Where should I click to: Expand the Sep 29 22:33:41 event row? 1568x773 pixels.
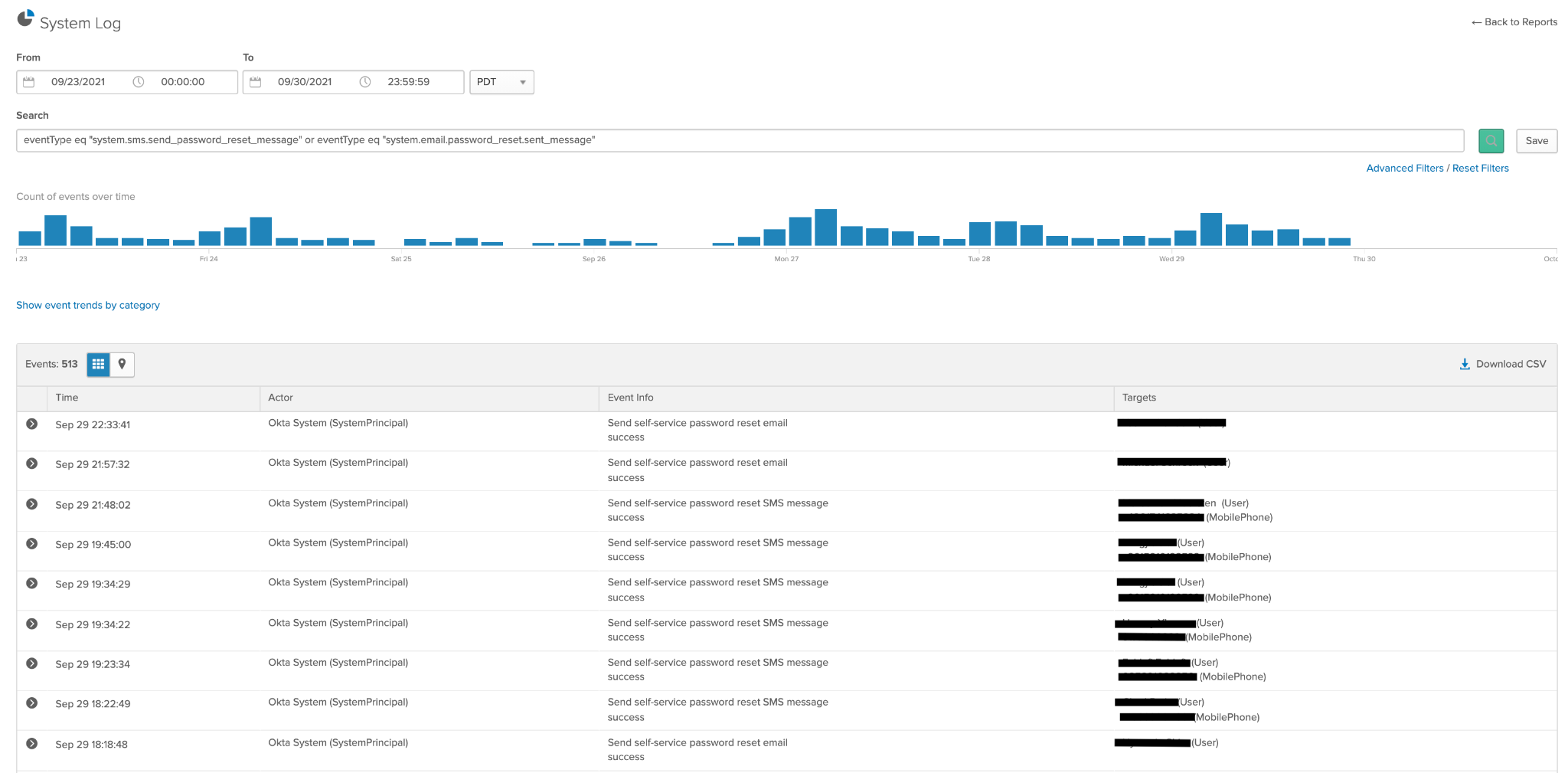point(31,424)
